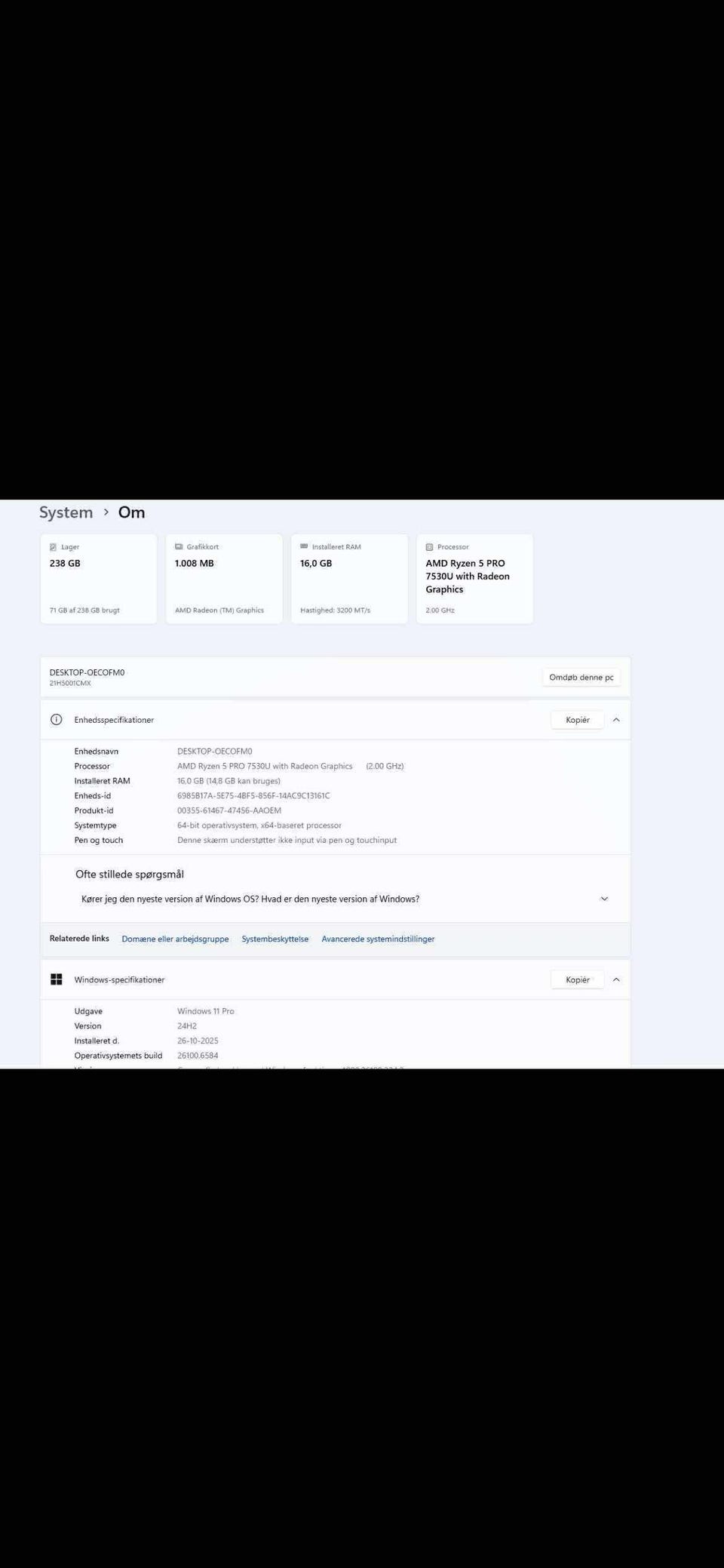Click the Windows logo icon in Windows-specifikationer
This screenshot has height=1568, width=724.
tap(57, 979)
